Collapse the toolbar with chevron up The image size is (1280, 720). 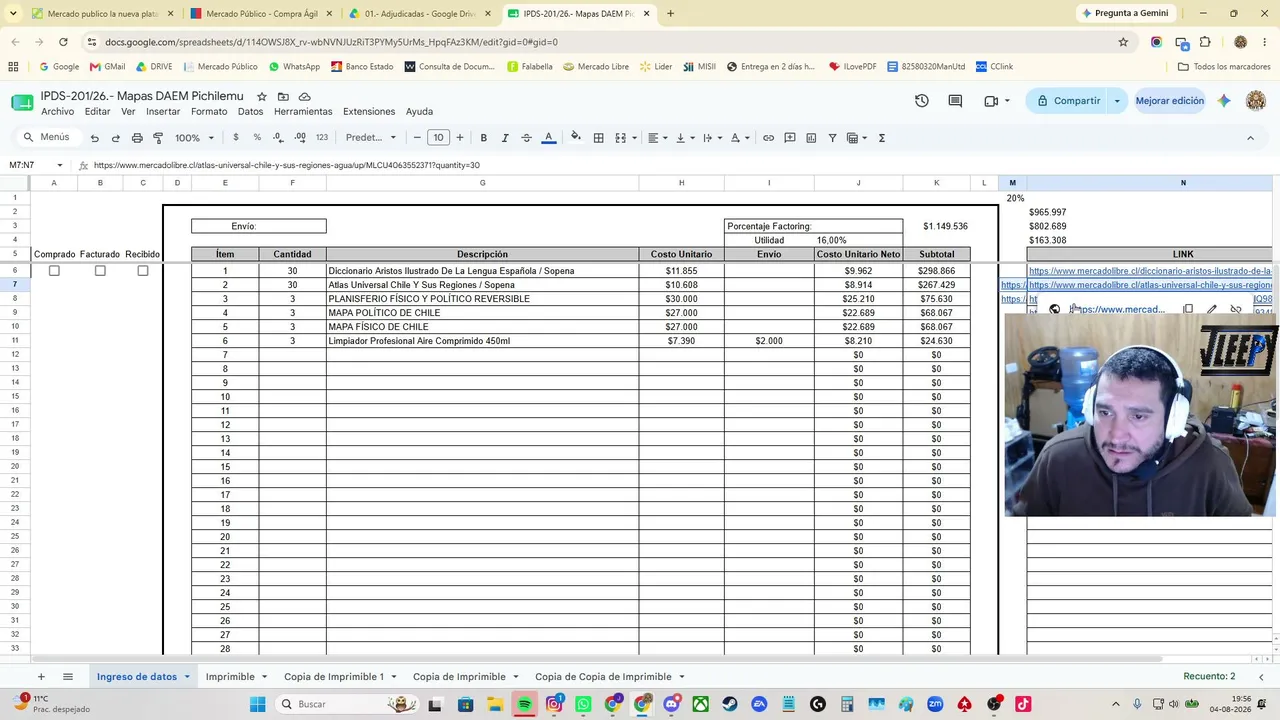point(1250,138)
